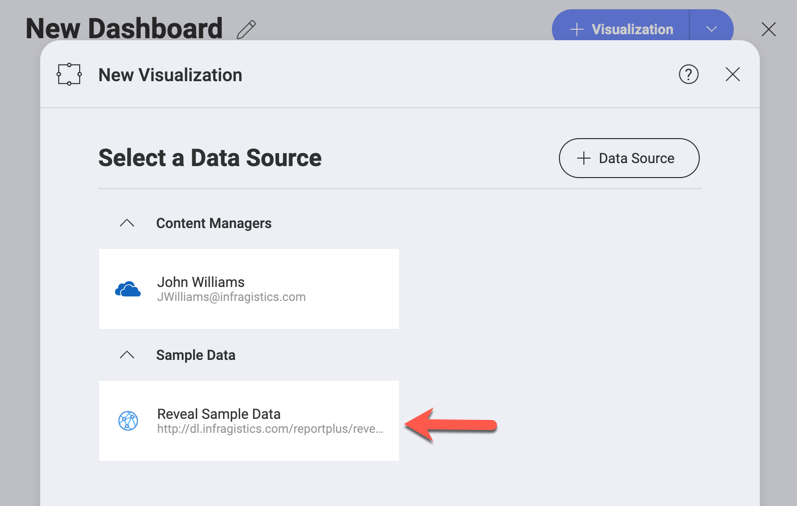Image resolution: width=797 pixels, height=506 pixels.
Task: Click the New Dashboard title text
Action: pyautogui.click(x=124, y=29)
